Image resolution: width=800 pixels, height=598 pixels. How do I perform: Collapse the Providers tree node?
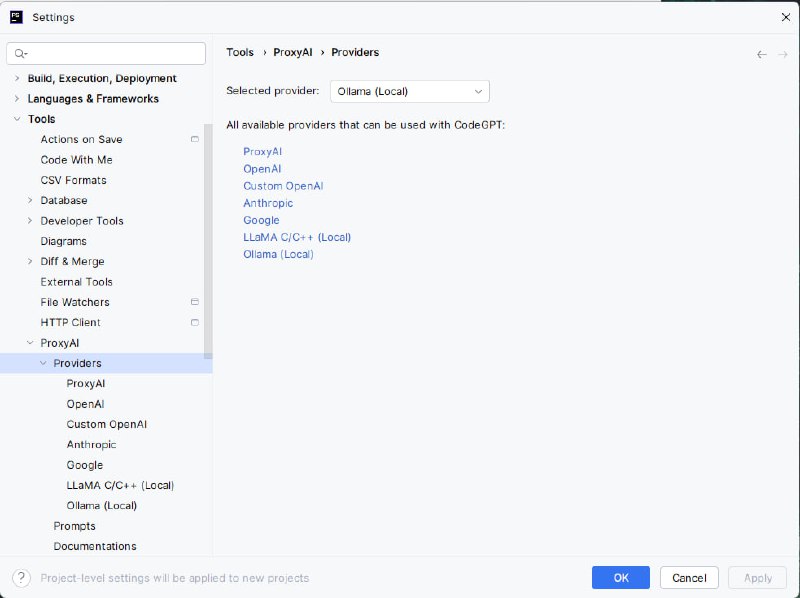pos(43,363)
